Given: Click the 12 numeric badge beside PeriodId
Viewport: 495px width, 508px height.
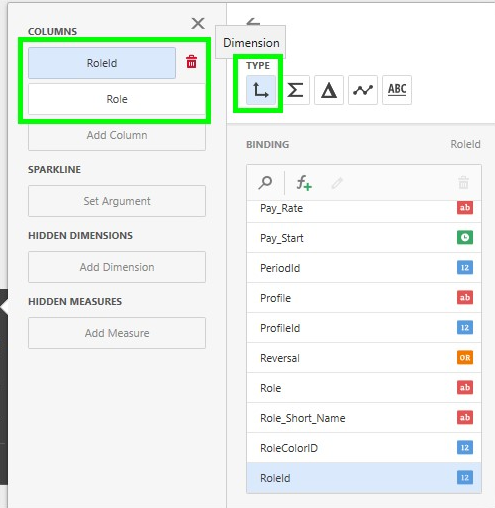Looking at the screenshot, I should coord(465,267).
